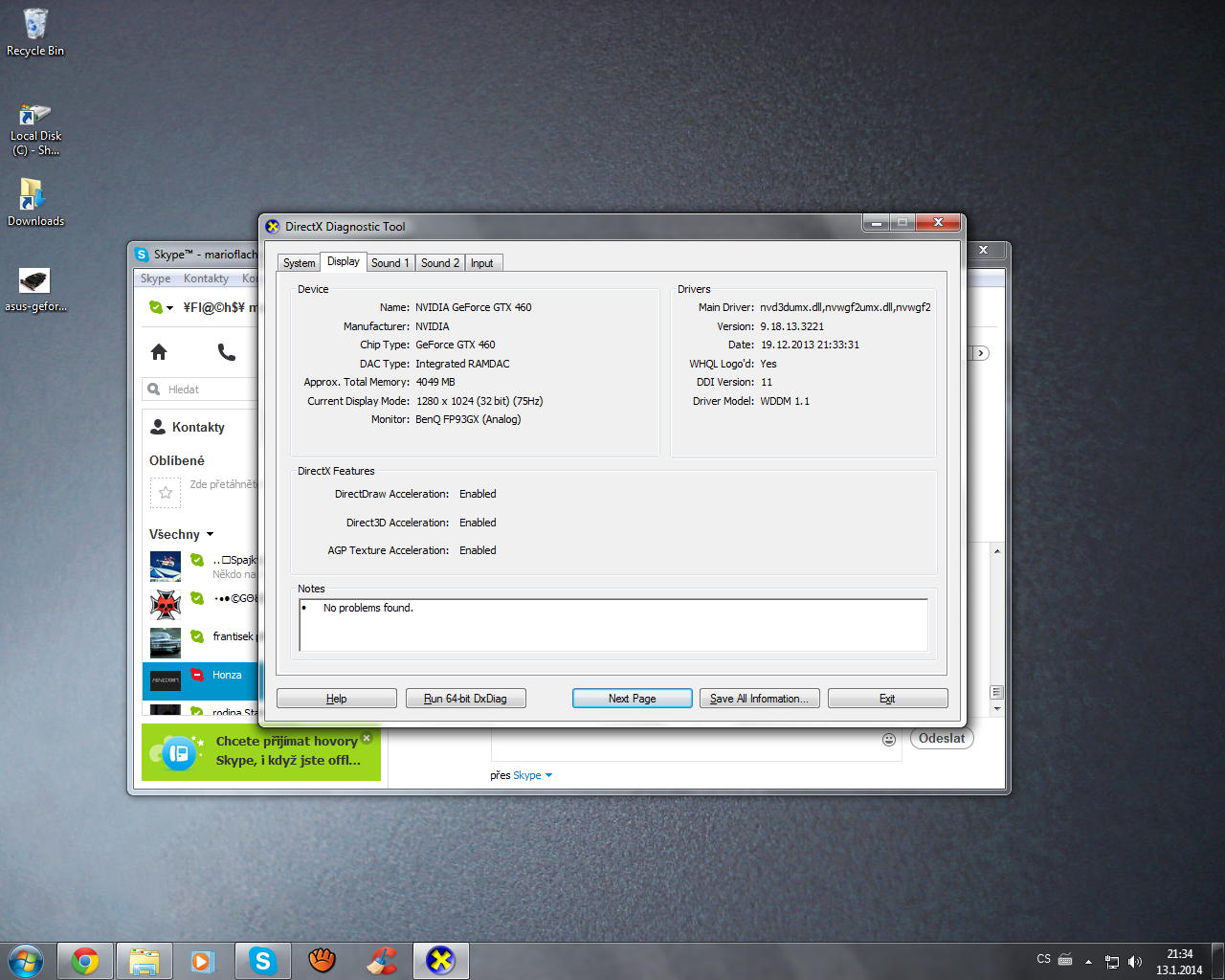This screenshot has height=980, width=1225.
Task: Click the network icon in the system tray
Action: point(1112,962)
